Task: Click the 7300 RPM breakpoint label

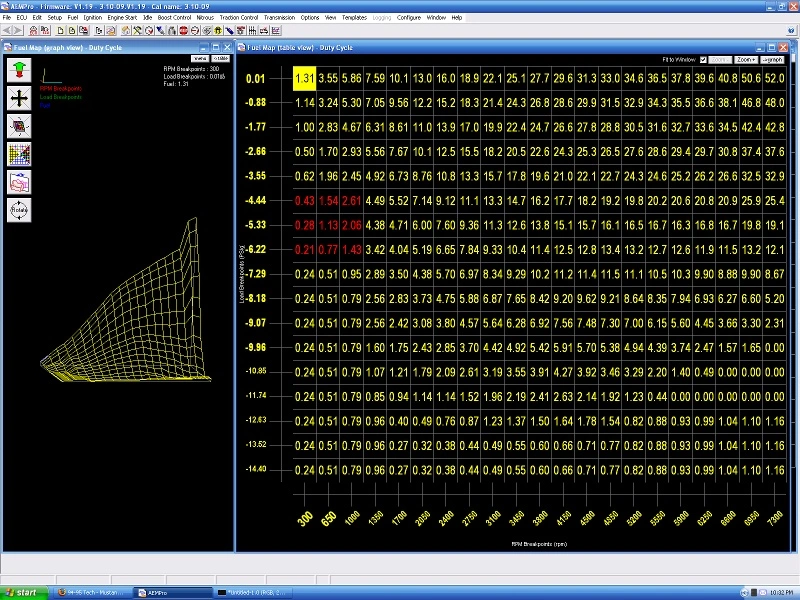Action: (x=774, y=519)
